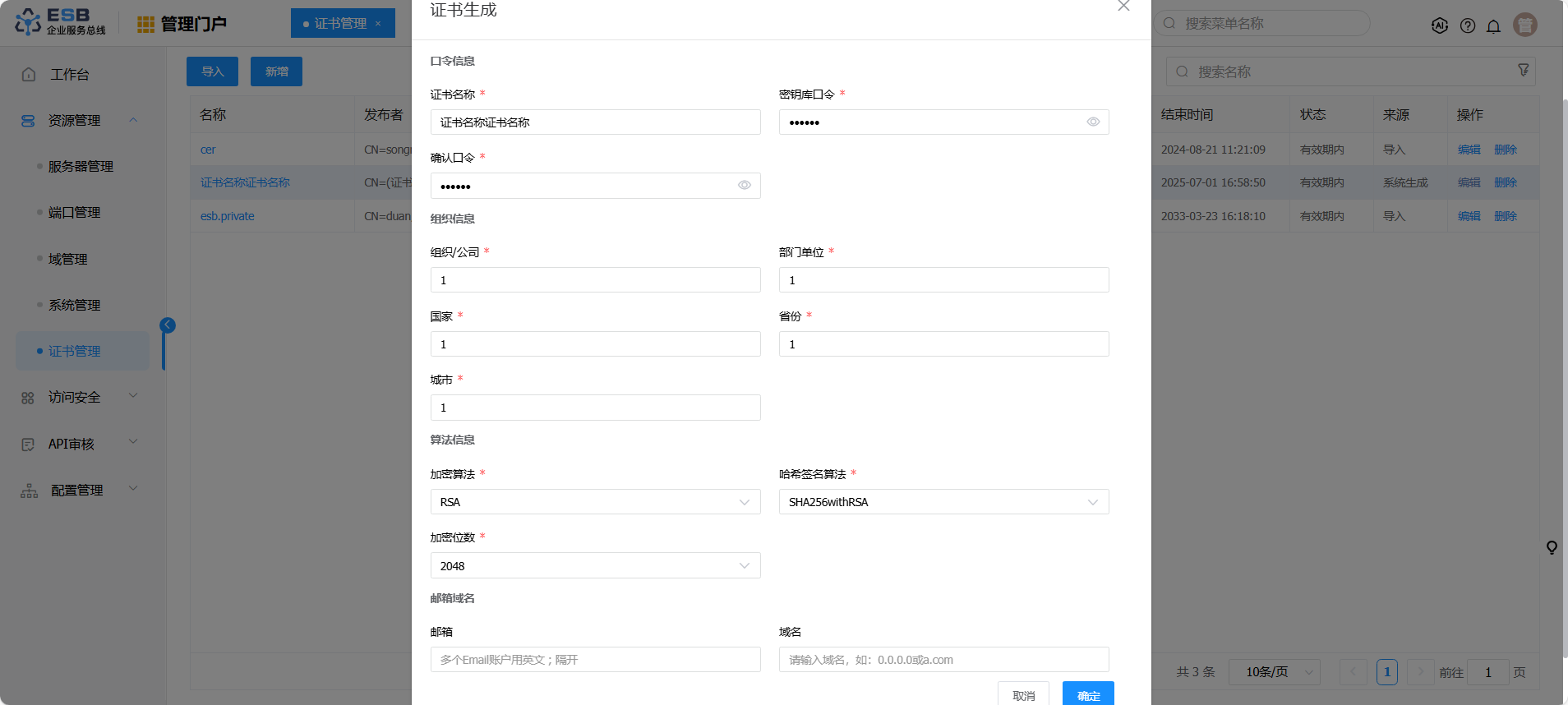Viewport: 1568px width, 705px height.
Task: Close the certificate generation dialog
Action: tap(1123, 7)
